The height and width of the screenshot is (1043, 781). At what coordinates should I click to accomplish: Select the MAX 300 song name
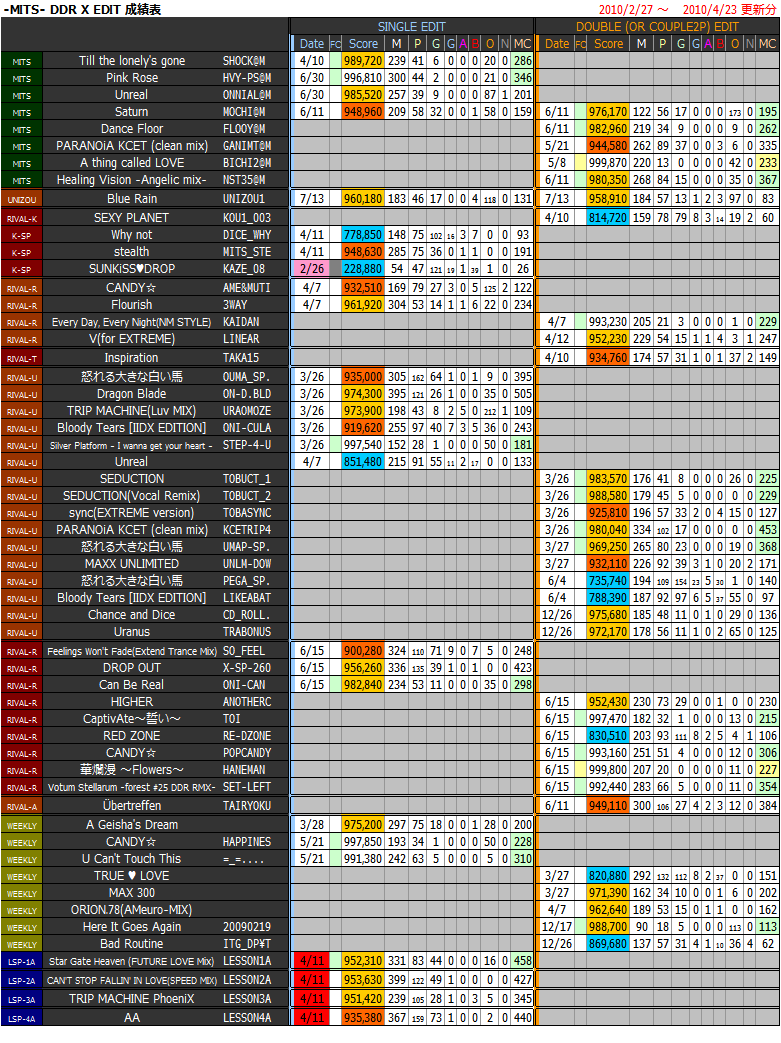[132, 893]
